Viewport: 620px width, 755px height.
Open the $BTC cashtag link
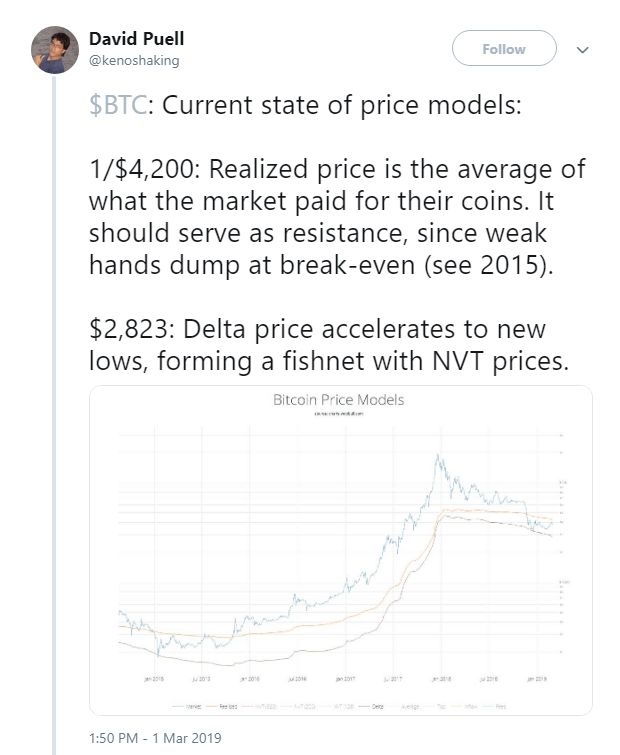pyautogui.click(x=118, y=108)
